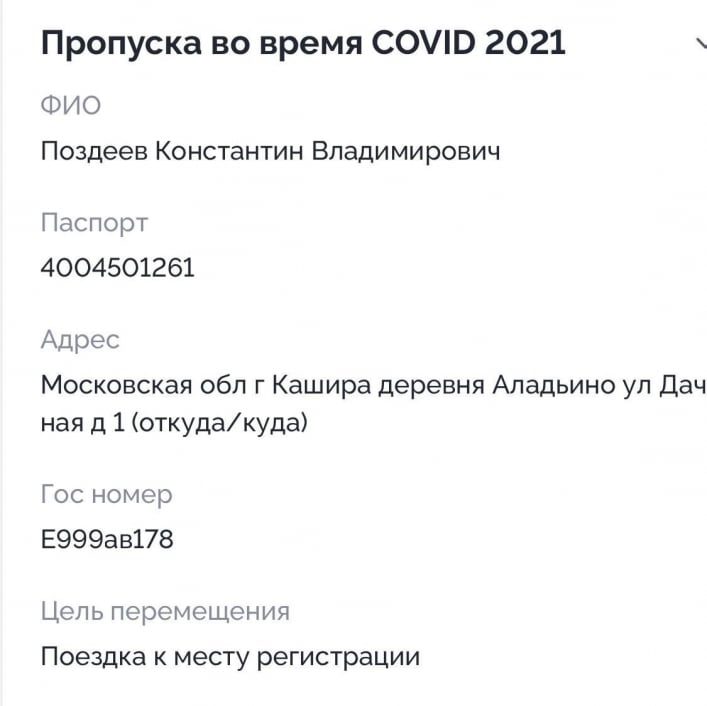Collapse the Пропуска во время COVID 2021 chevron

coord(699,43)
